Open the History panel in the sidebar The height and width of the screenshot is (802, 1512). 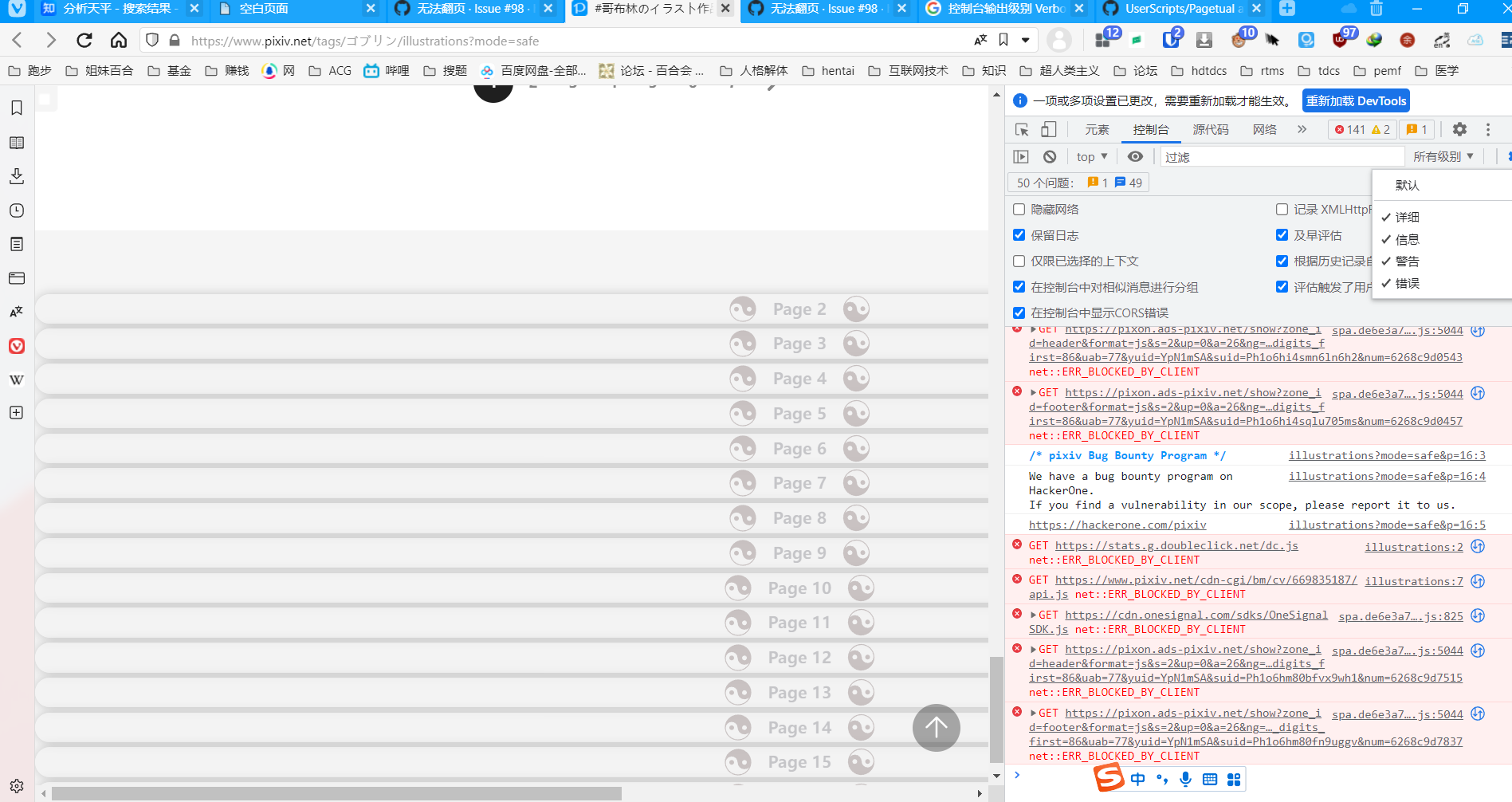tap(16, 210)
